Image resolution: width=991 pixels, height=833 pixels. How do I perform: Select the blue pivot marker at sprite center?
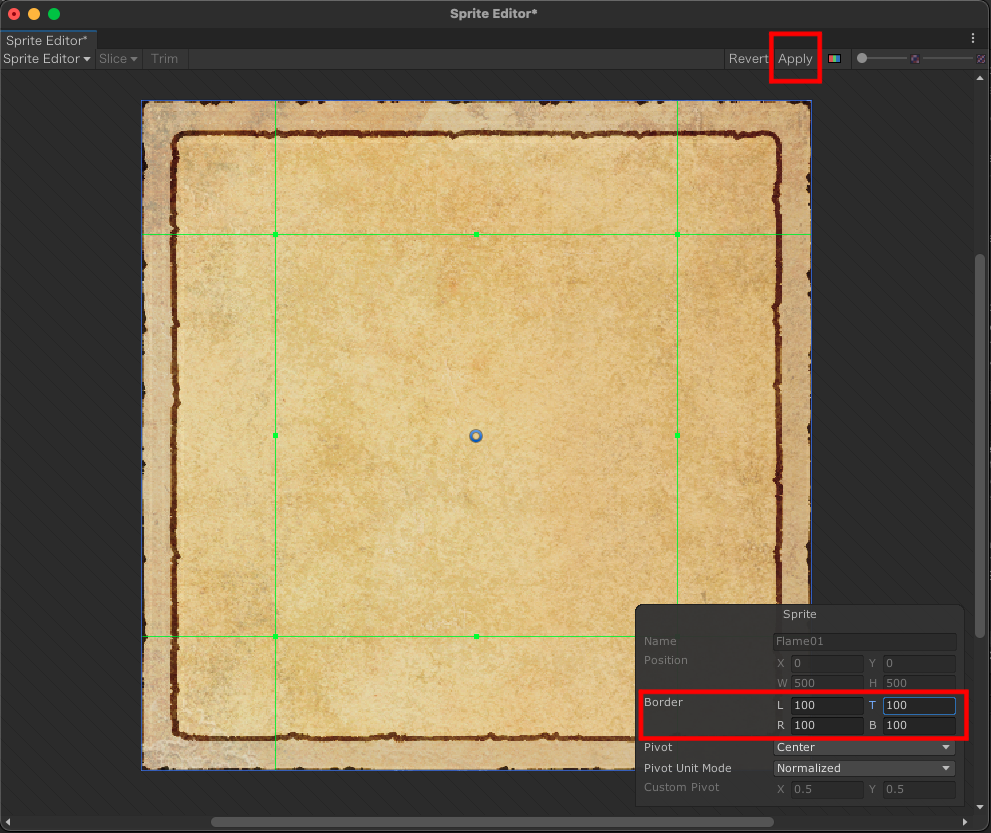coord(475,436)
